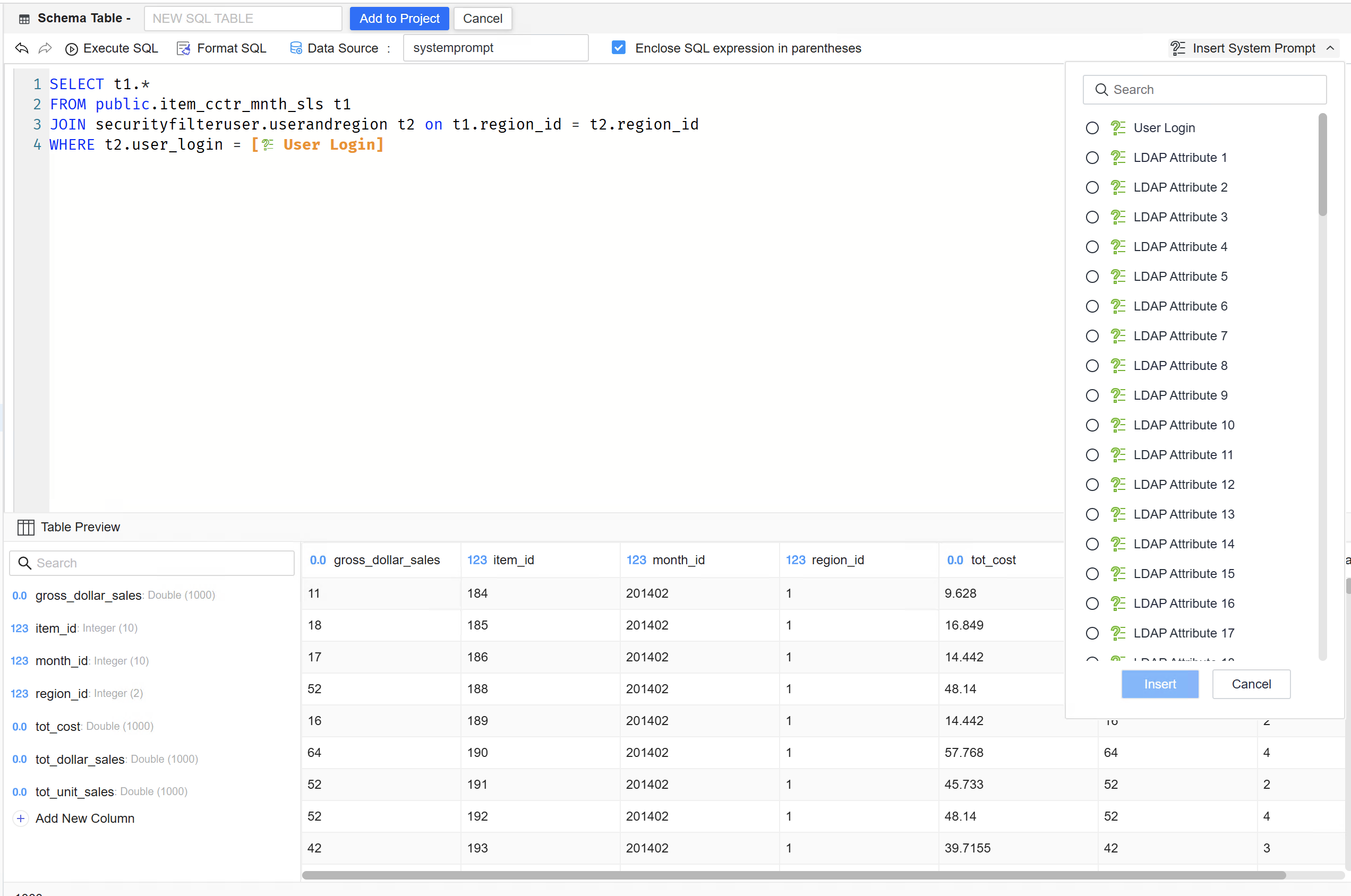This screenshot has width=1351, height=896.
Task: Uncheck Enclose SQL expression in parentheses
Action: click(618, 48)
